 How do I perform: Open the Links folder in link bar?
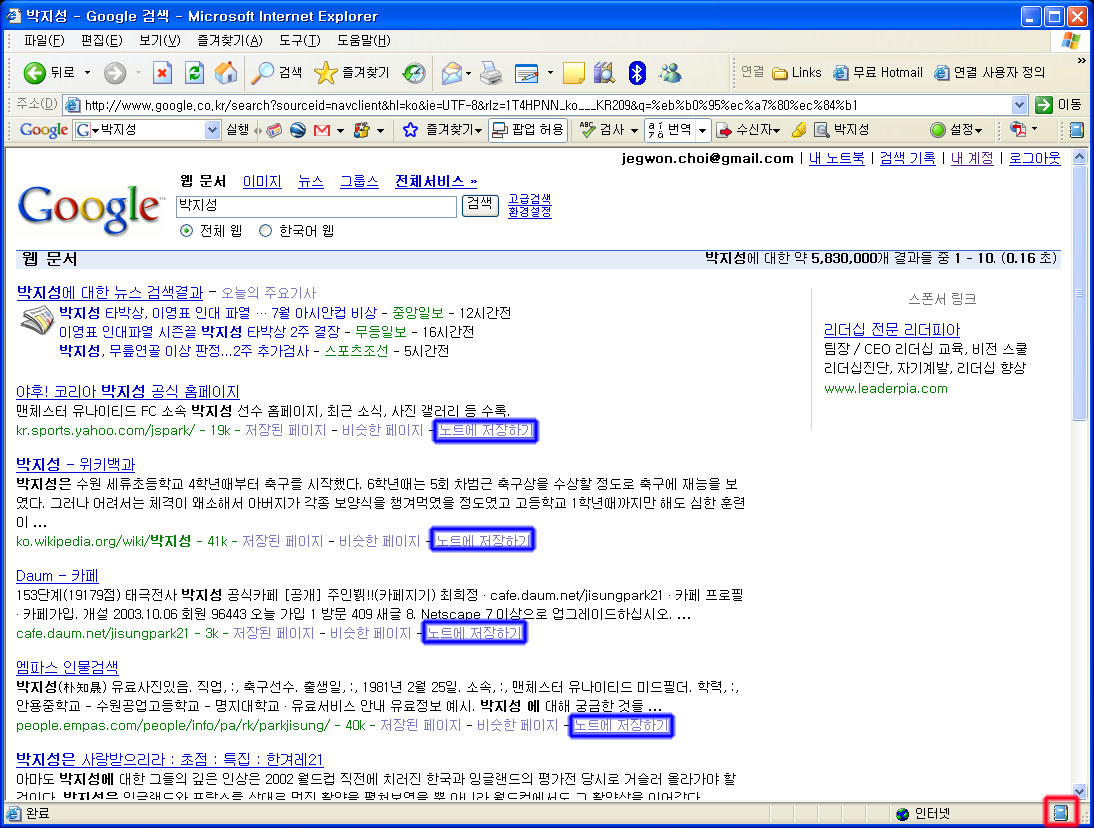797,73
